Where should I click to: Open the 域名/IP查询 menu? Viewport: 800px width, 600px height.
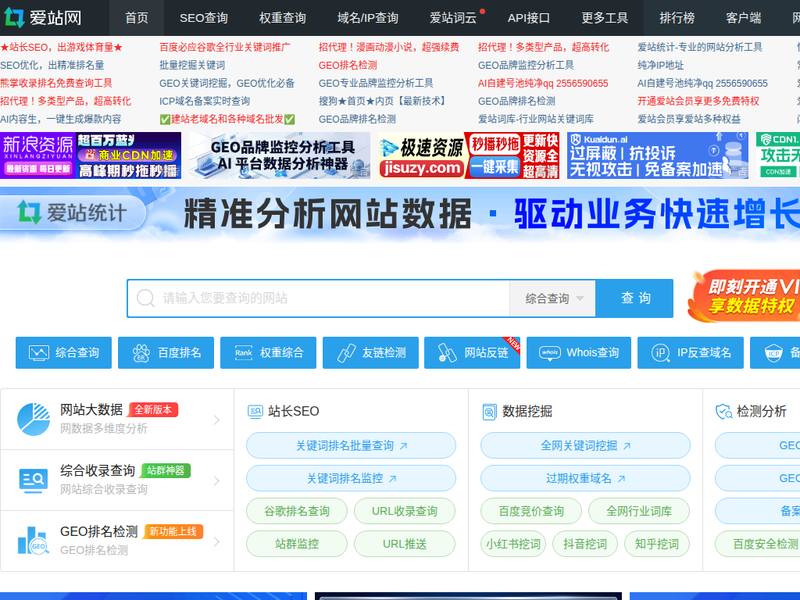pos(367,18)
